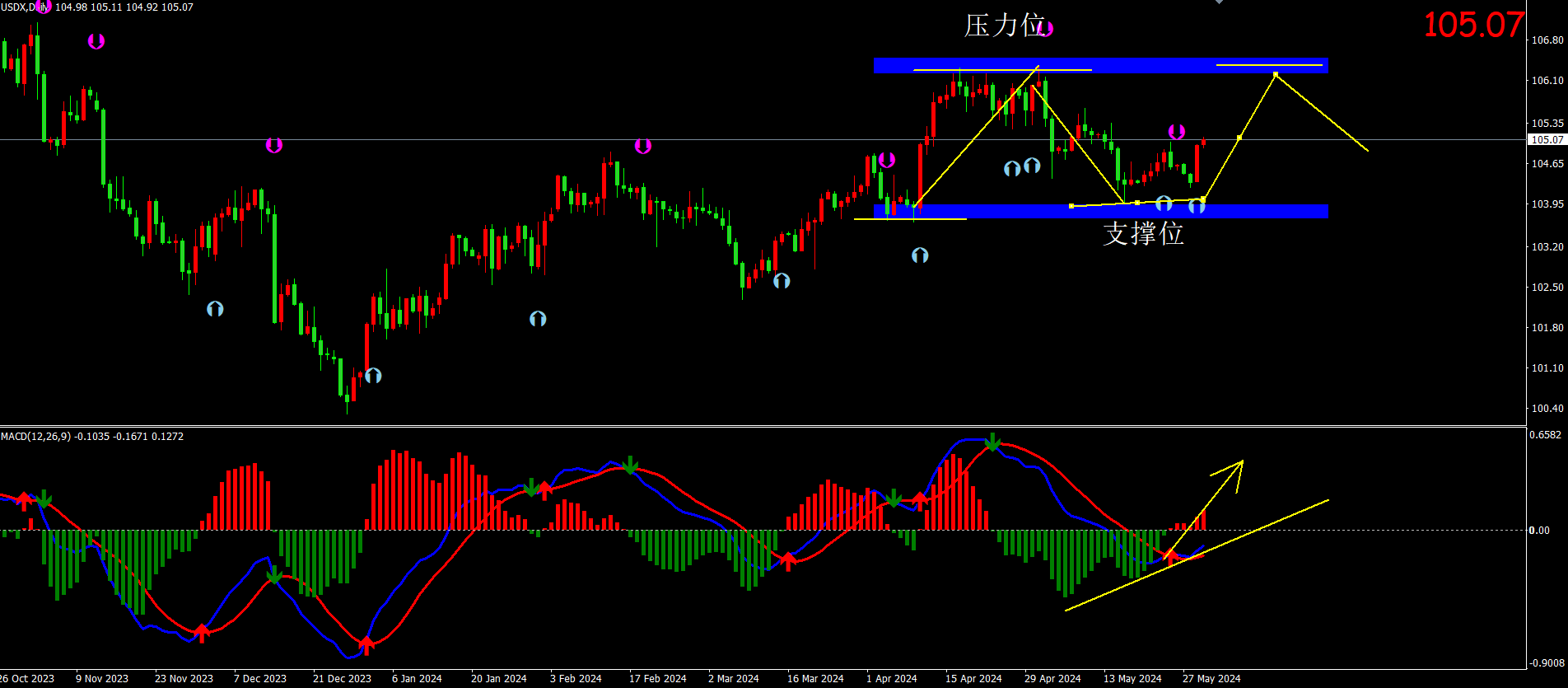1568x688 pixels.
Task: Select the cyan up-arrow marker below late January 2024
Action: [538, 319]
